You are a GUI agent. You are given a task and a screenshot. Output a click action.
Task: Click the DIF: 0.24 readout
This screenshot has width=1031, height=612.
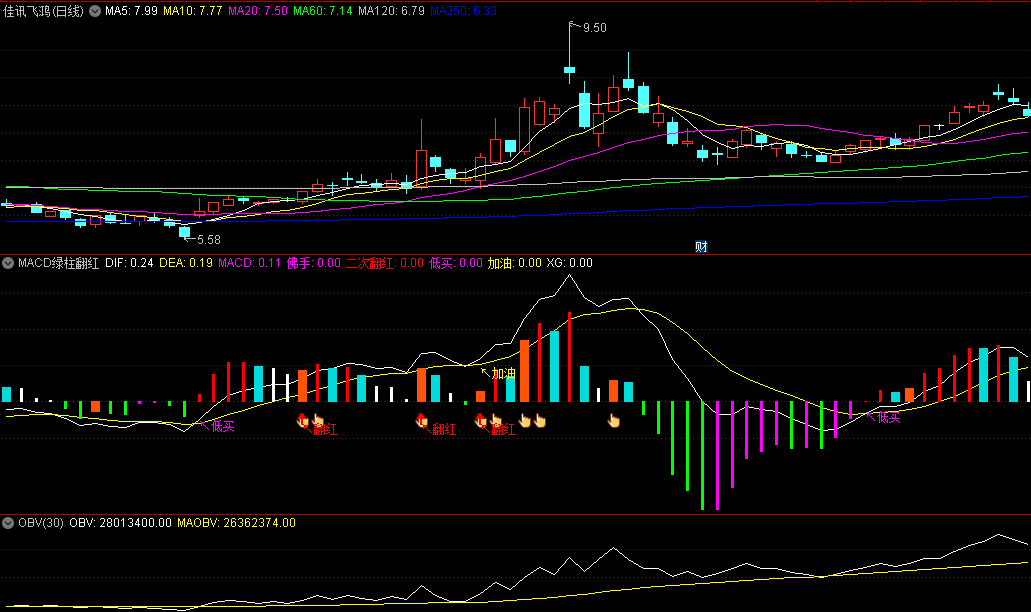coord(129,263)
